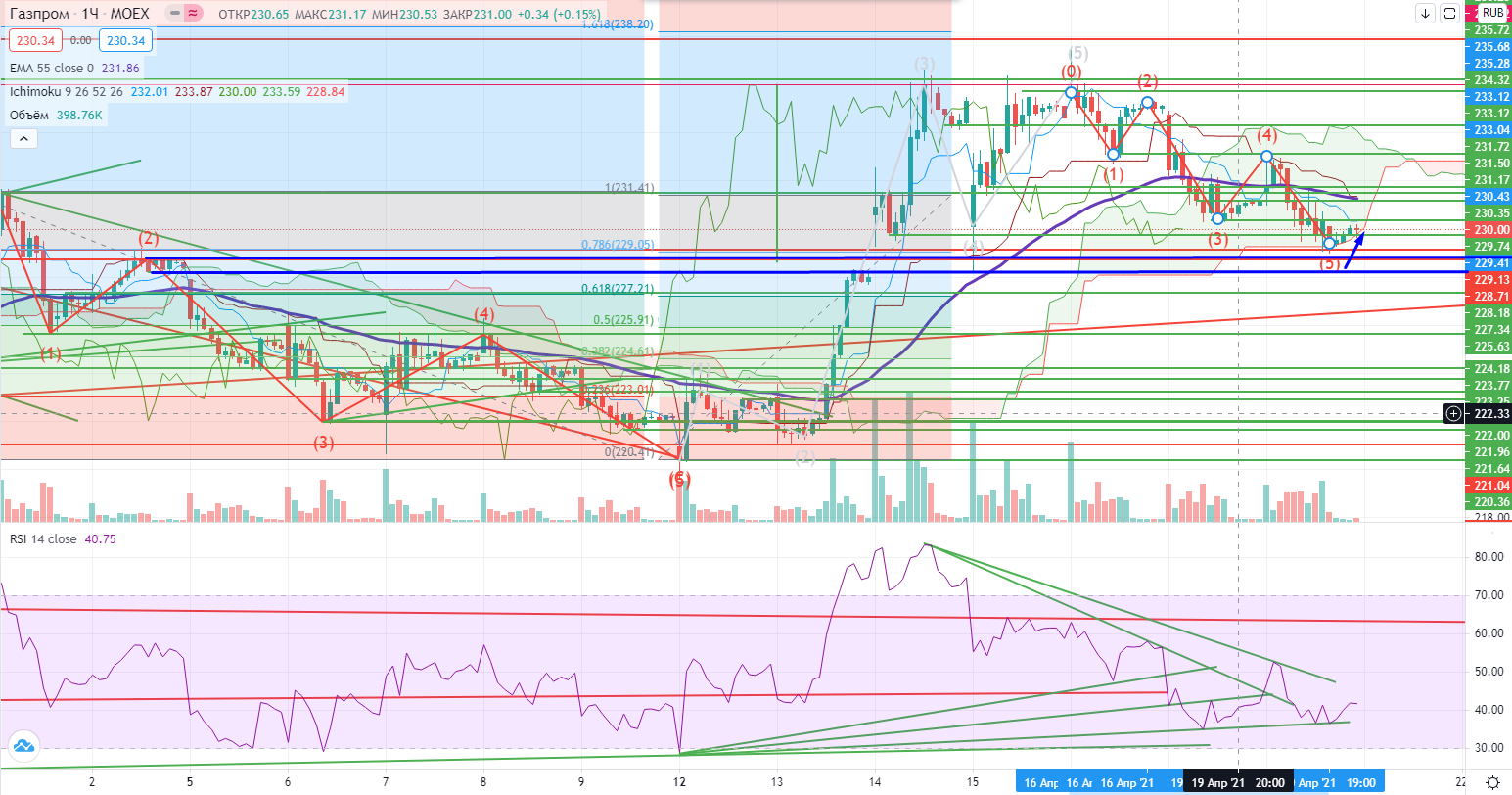1512x795 pixels.
Task: Click the gray dash status indicator icon
Action: (172, 14)
